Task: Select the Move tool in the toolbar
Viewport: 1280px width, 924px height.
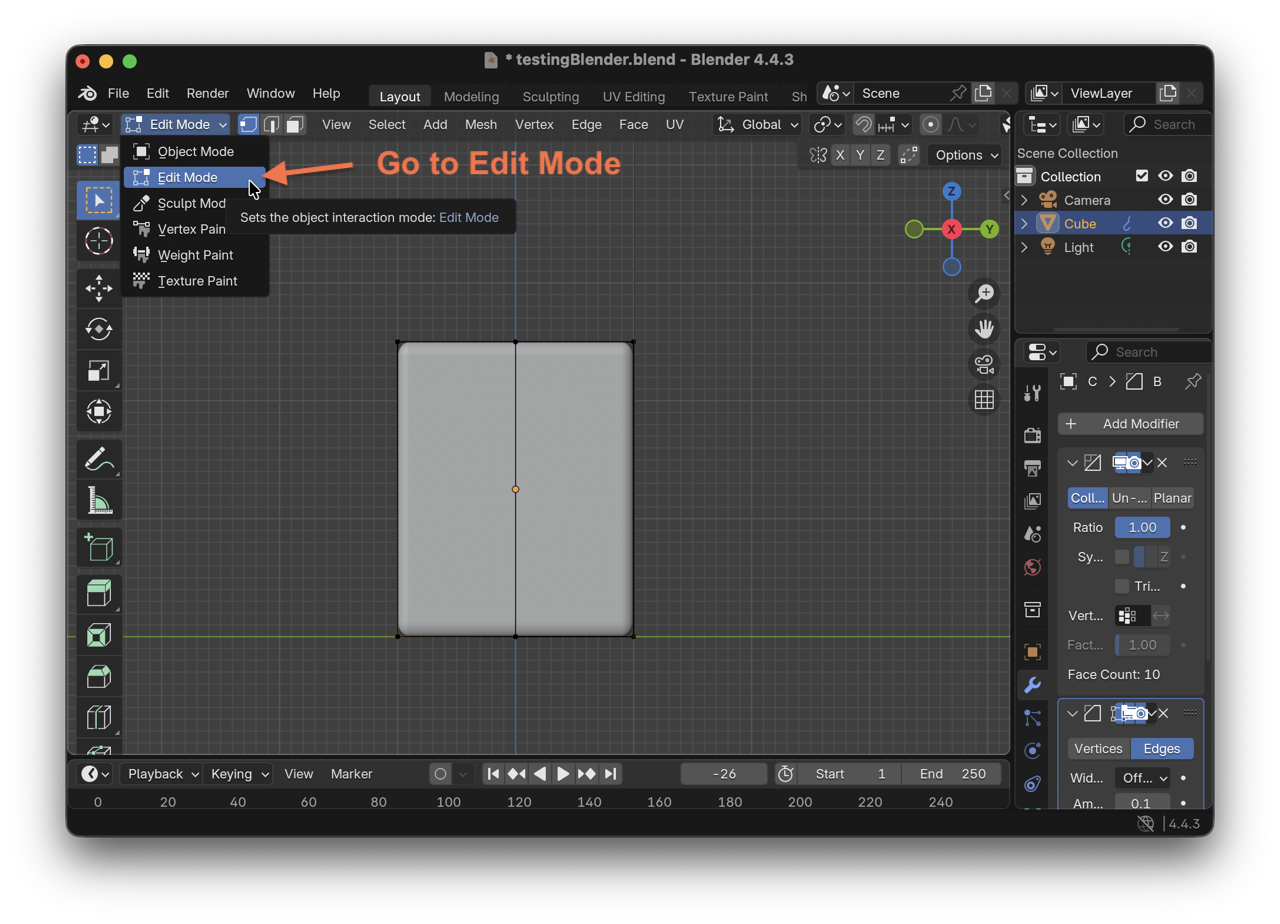Action: [x=98, y=288]
